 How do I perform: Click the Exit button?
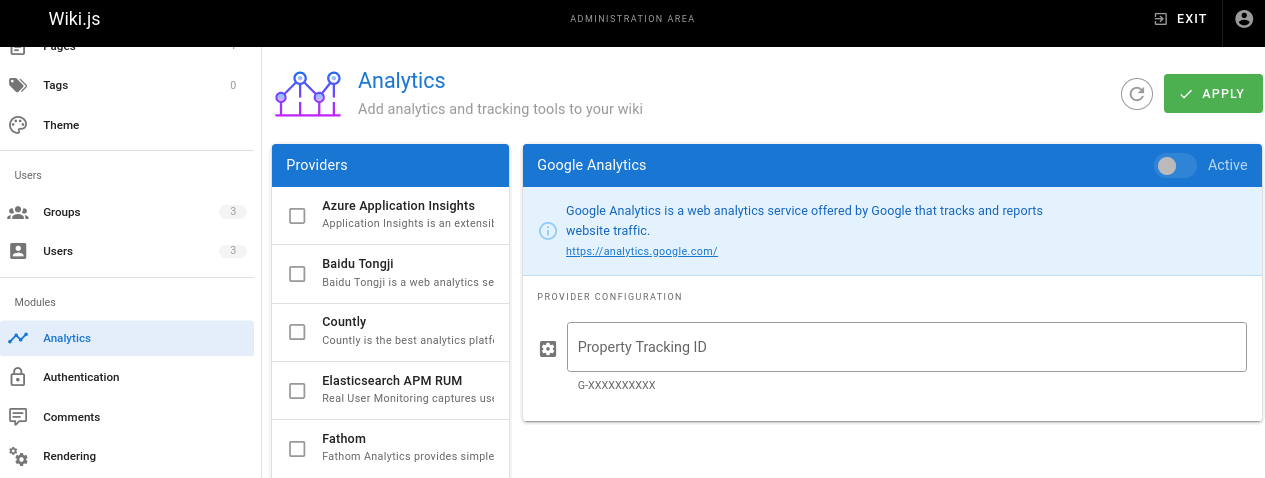[1180, 19]
